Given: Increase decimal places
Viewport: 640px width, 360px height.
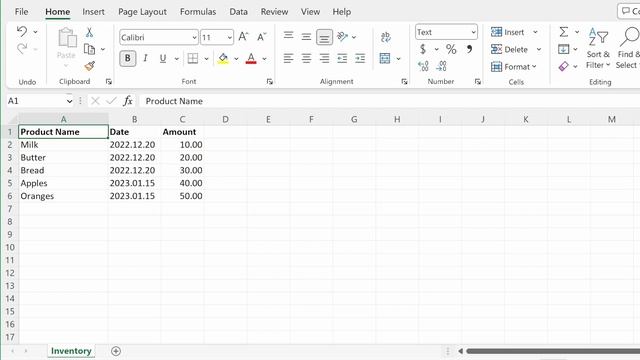Looking at the screenshot, I should pos(424,66).
